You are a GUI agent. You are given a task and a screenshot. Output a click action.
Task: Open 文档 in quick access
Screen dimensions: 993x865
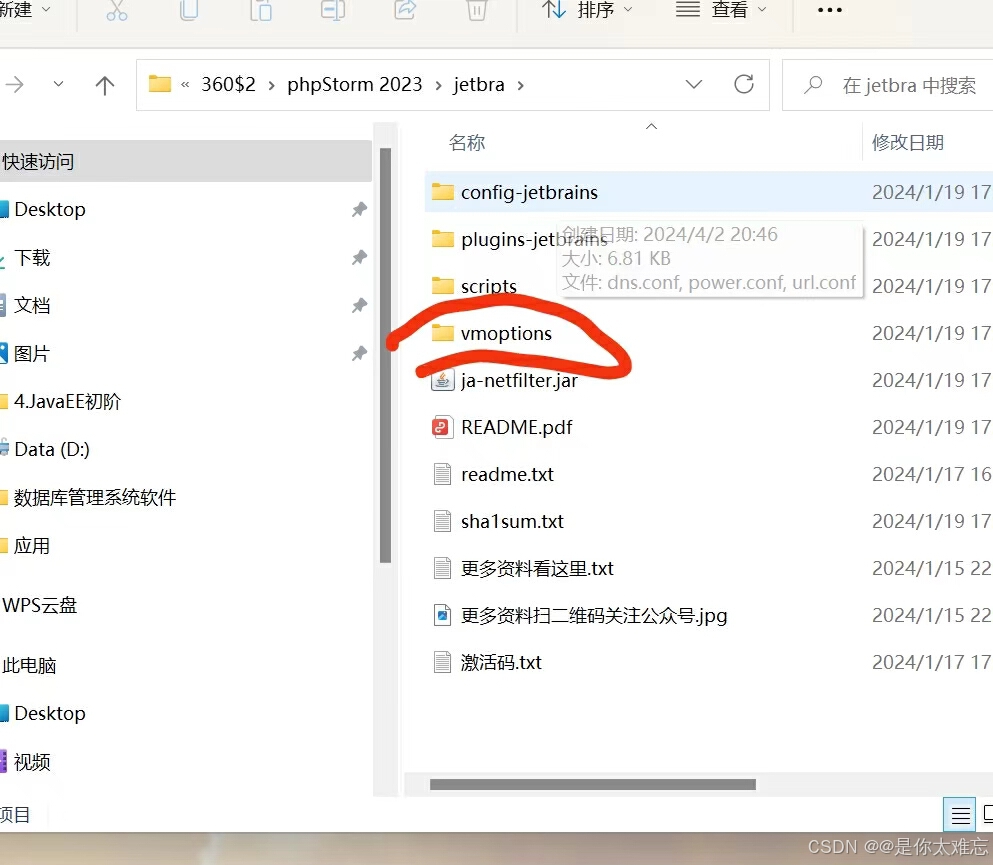click(x=32, y=305)
